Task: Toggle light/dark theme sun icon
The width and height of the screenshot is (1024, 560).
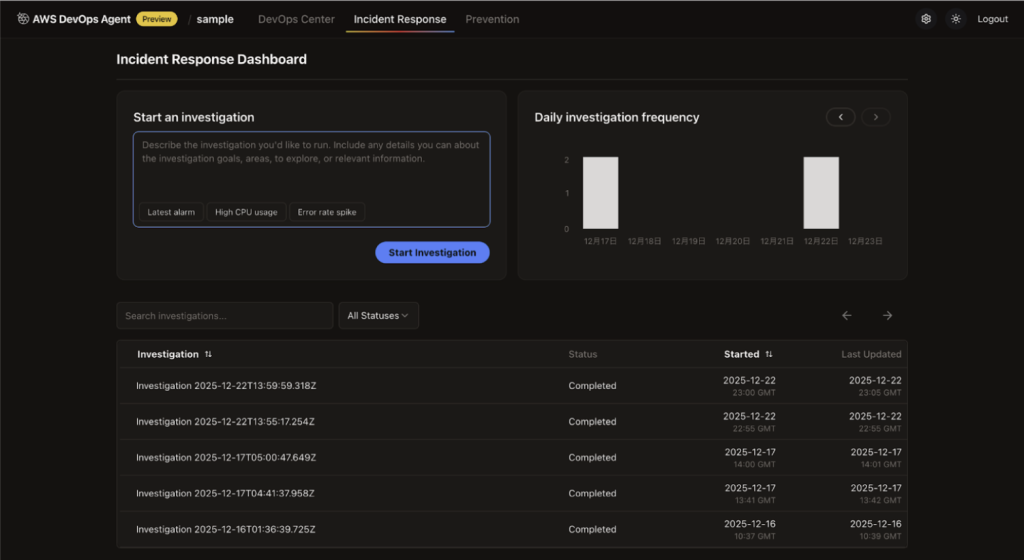Action: tap(956, 19)
